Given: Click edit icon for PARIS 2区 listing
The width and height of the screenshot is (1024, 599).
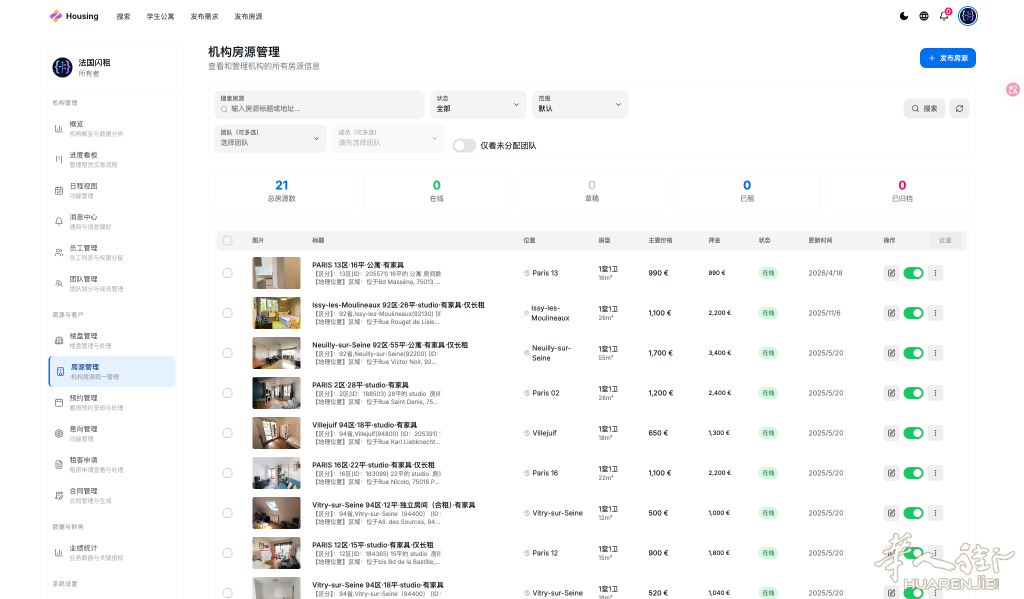Looking at the screenshot, I should [891, 393].
